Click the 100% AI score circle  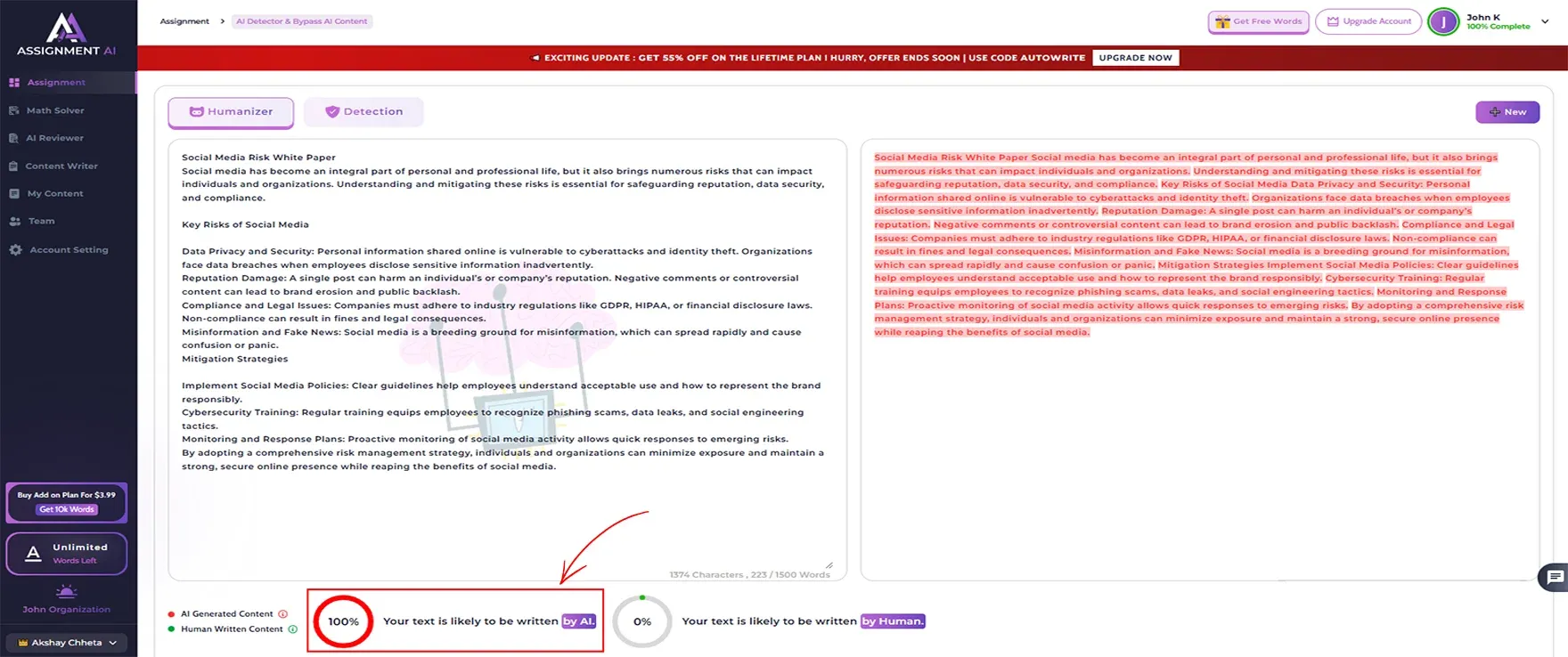343,621
